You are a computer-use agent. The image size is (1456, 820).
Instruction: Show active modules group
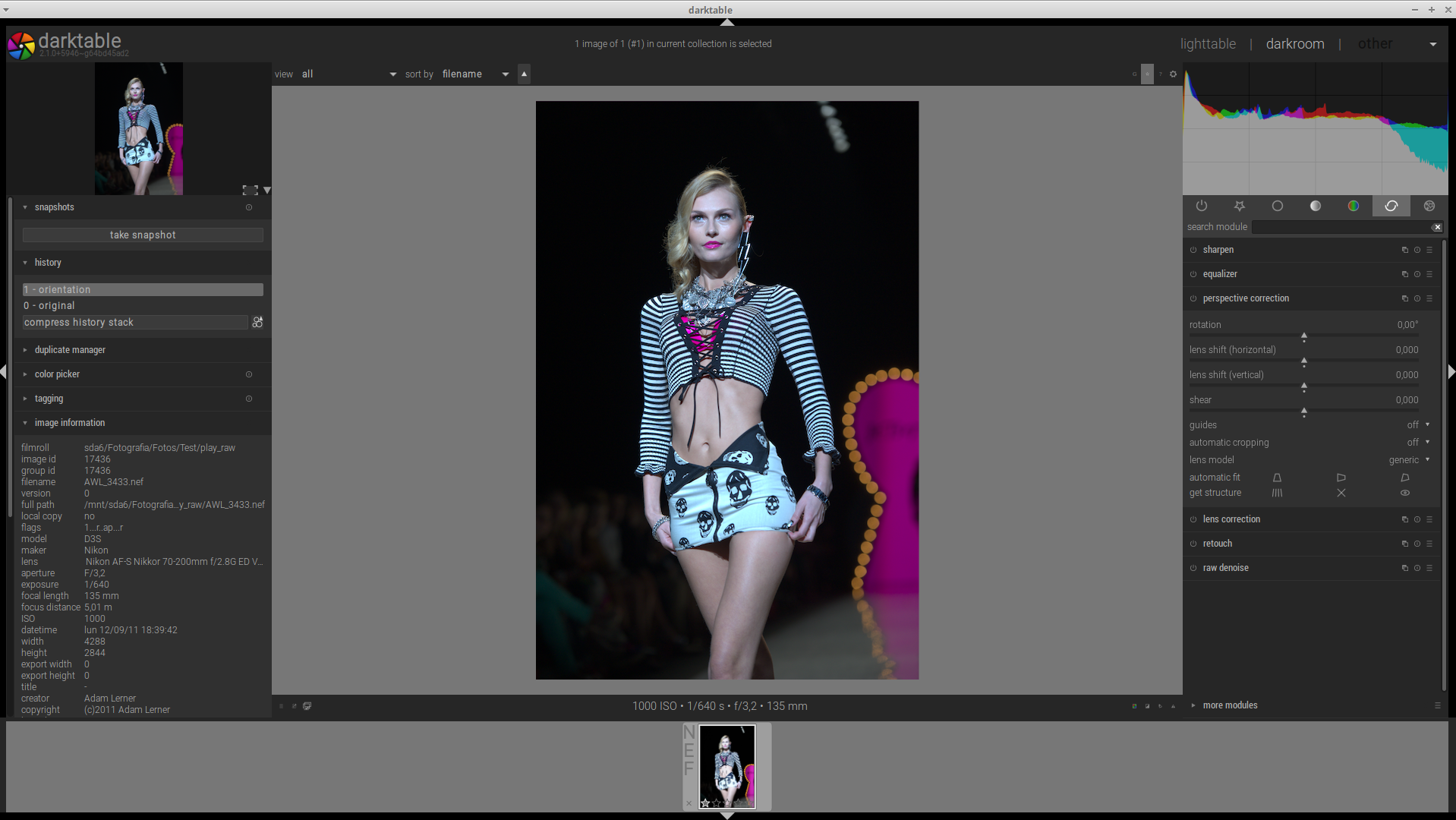point(1201,206)
